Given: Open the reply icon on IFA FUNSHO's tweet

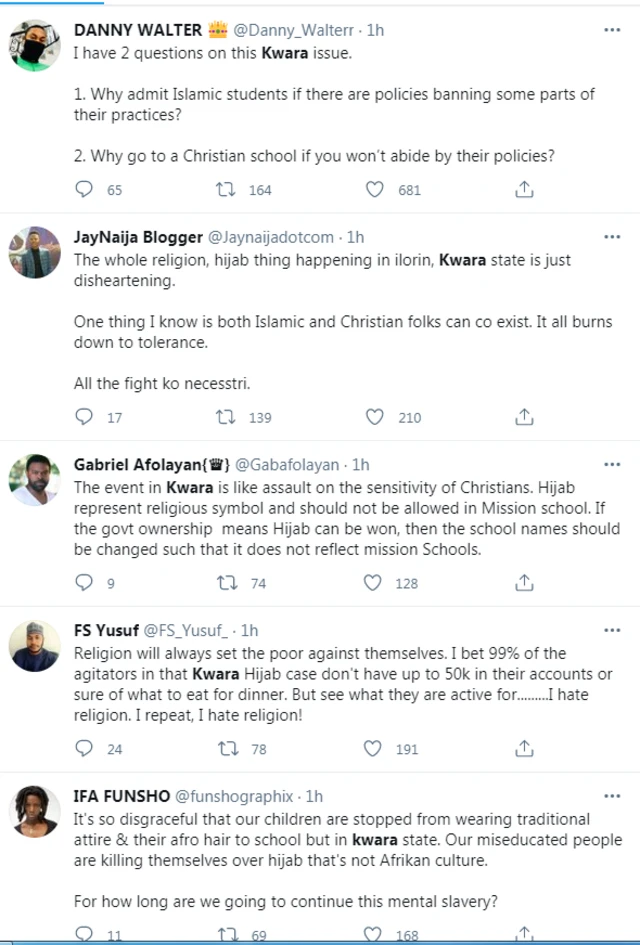Looking at the screenshot, I should [x=83, y=931].
